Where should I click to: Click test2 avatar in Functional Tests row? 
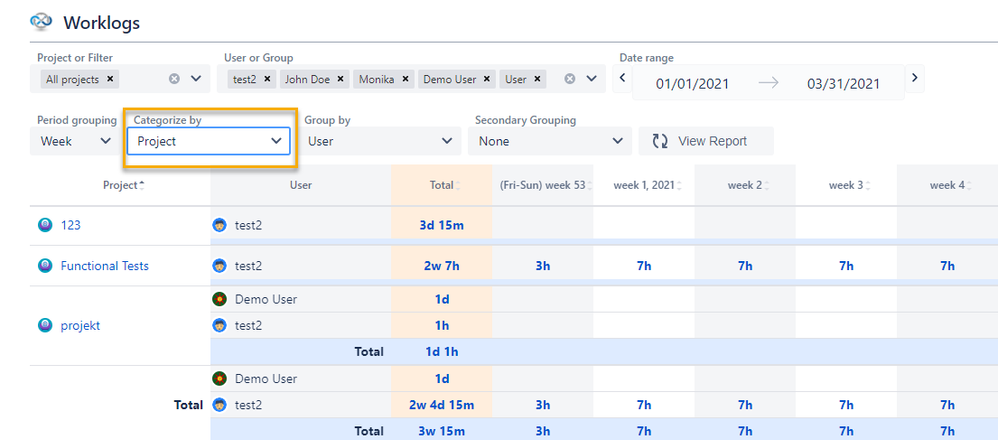220,266
